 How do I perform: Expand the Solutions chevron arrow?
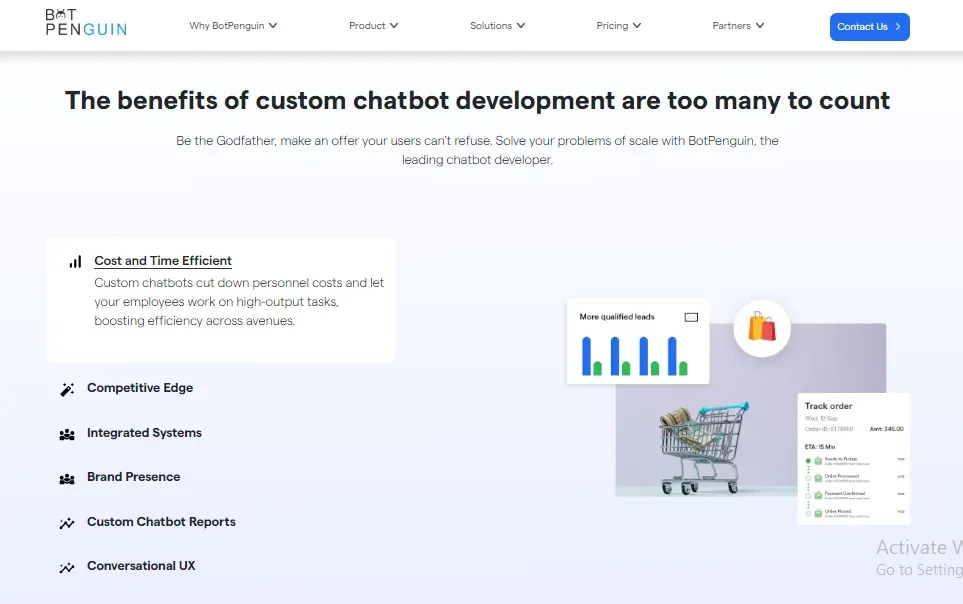point(521,26)
